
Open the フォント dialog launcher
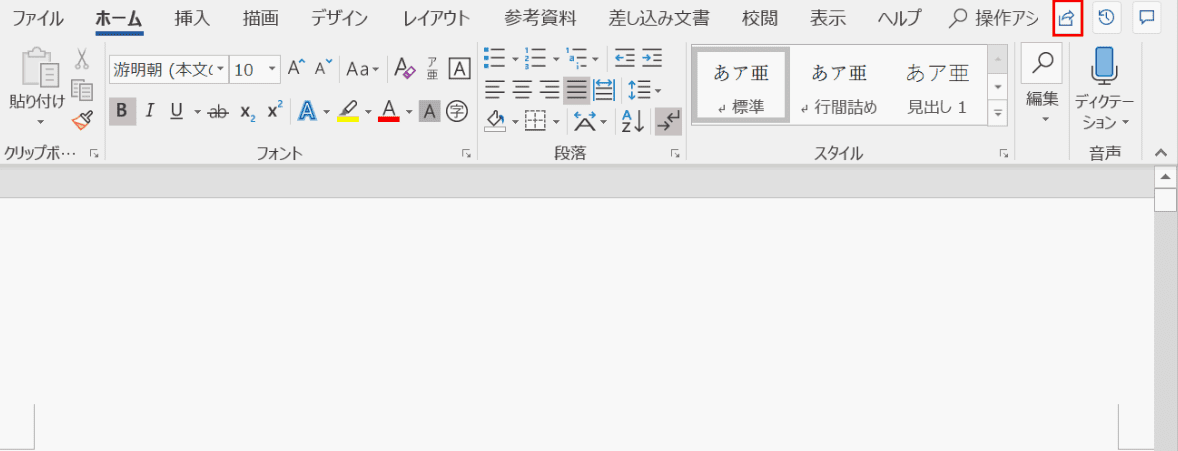467,153
